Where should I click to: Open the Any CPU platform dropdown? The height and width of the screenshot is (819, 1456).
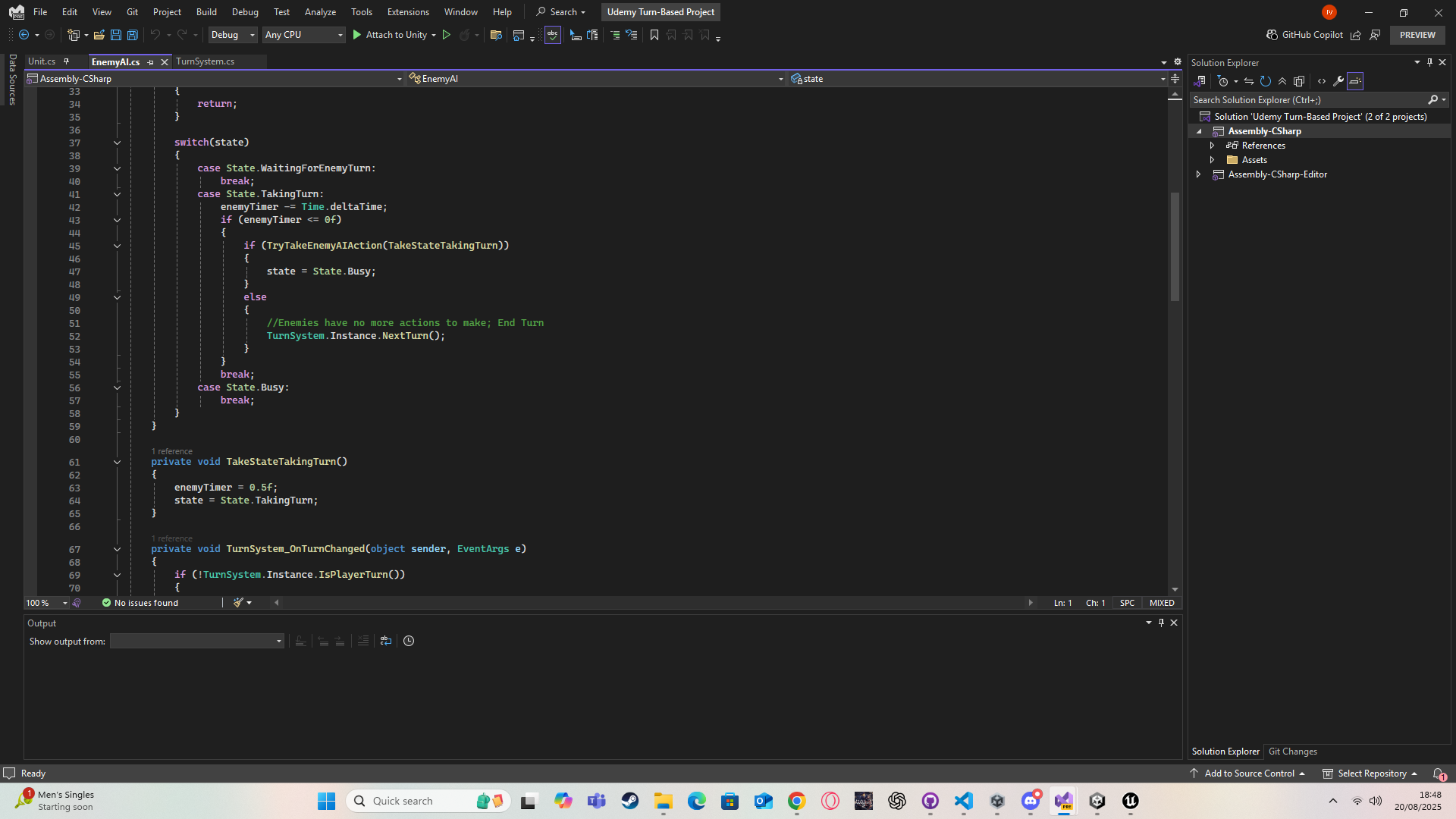pyautogui.click(x=303, y=35)
